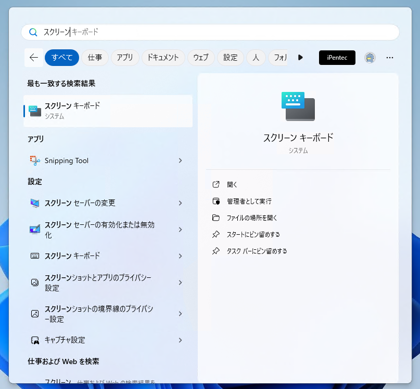Click the screen saver change icon
The image size is (420, 389).
click(x=35, y=203)
